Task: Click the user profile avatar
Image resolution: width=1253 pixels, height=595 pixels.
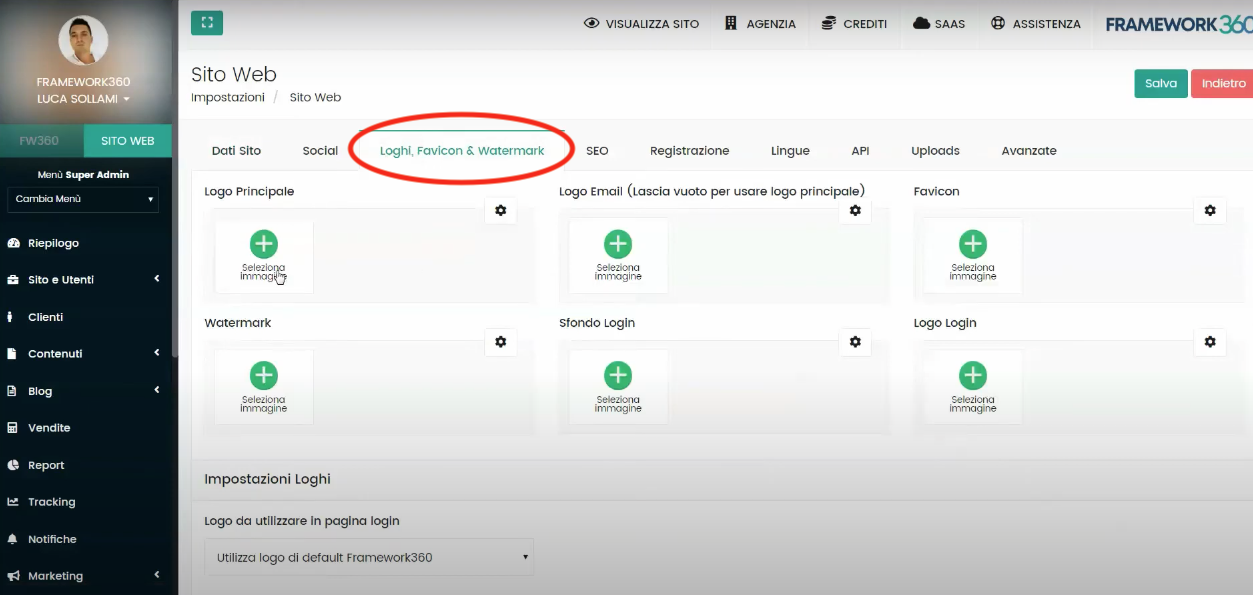Action: coord(83,40)
